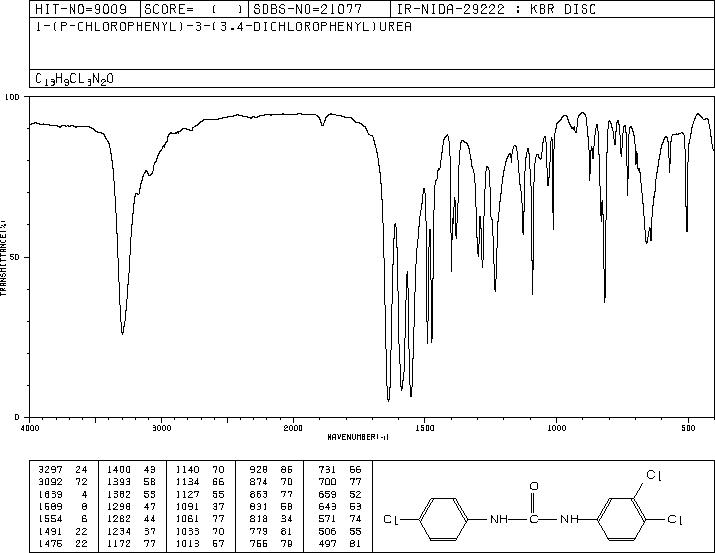
Task: Click the central C atom of urea structure
Action: (x=534, y=519)
